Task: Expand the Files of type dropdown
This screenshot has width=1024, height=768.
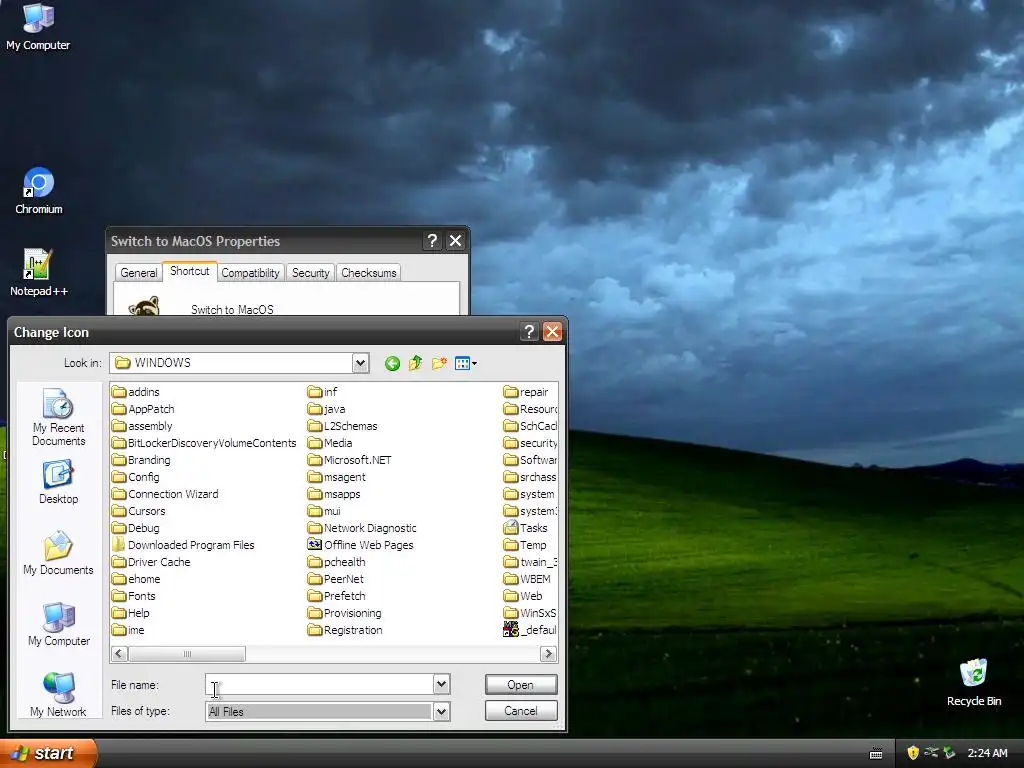Action: tap(441, 711)
